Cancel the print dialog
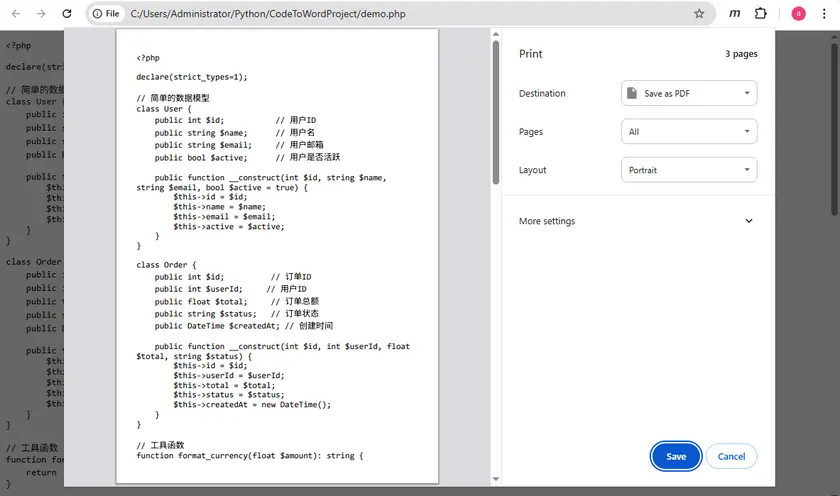The width and height of the screenshot is (840, 496). click(x=731, y=456)
